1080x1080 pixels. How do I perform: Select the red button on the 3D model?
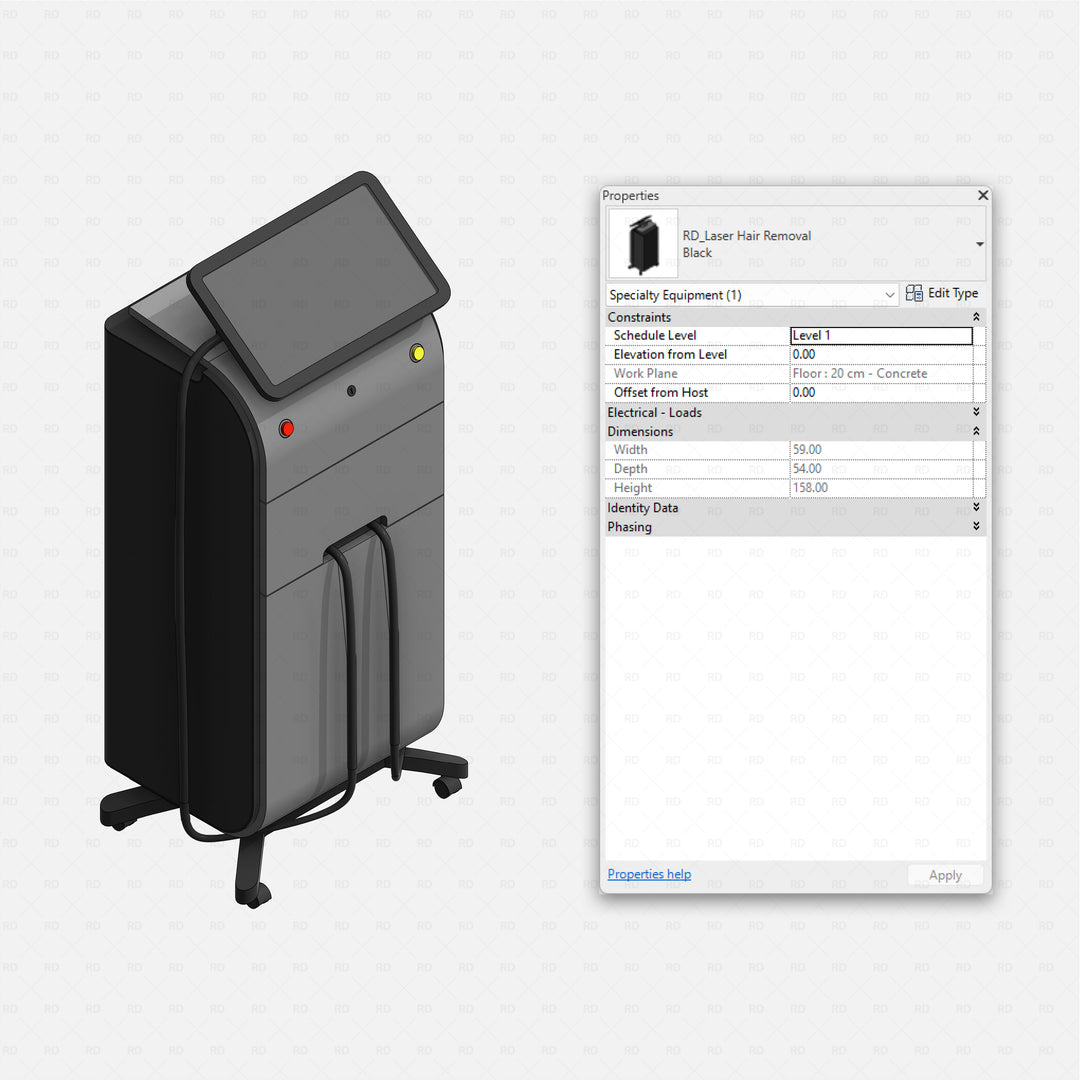(287, 429)
